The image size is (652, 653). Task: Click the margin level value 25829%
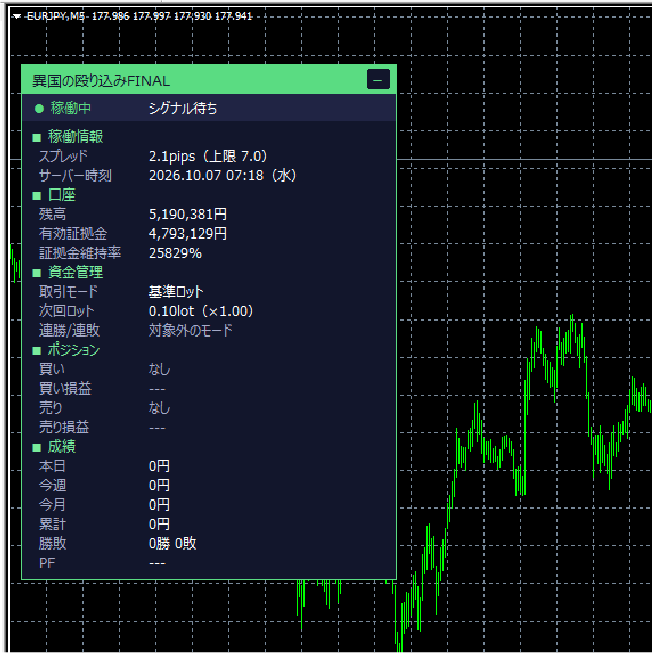click(175, 253)
